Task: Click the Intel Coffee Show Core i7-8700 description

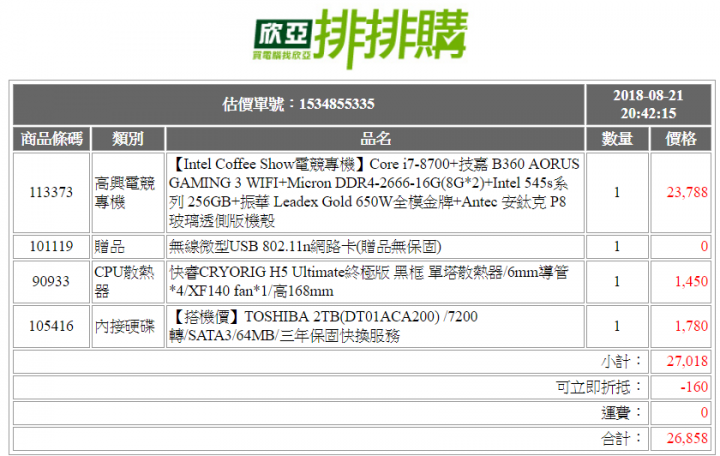Action: (375, 192)
